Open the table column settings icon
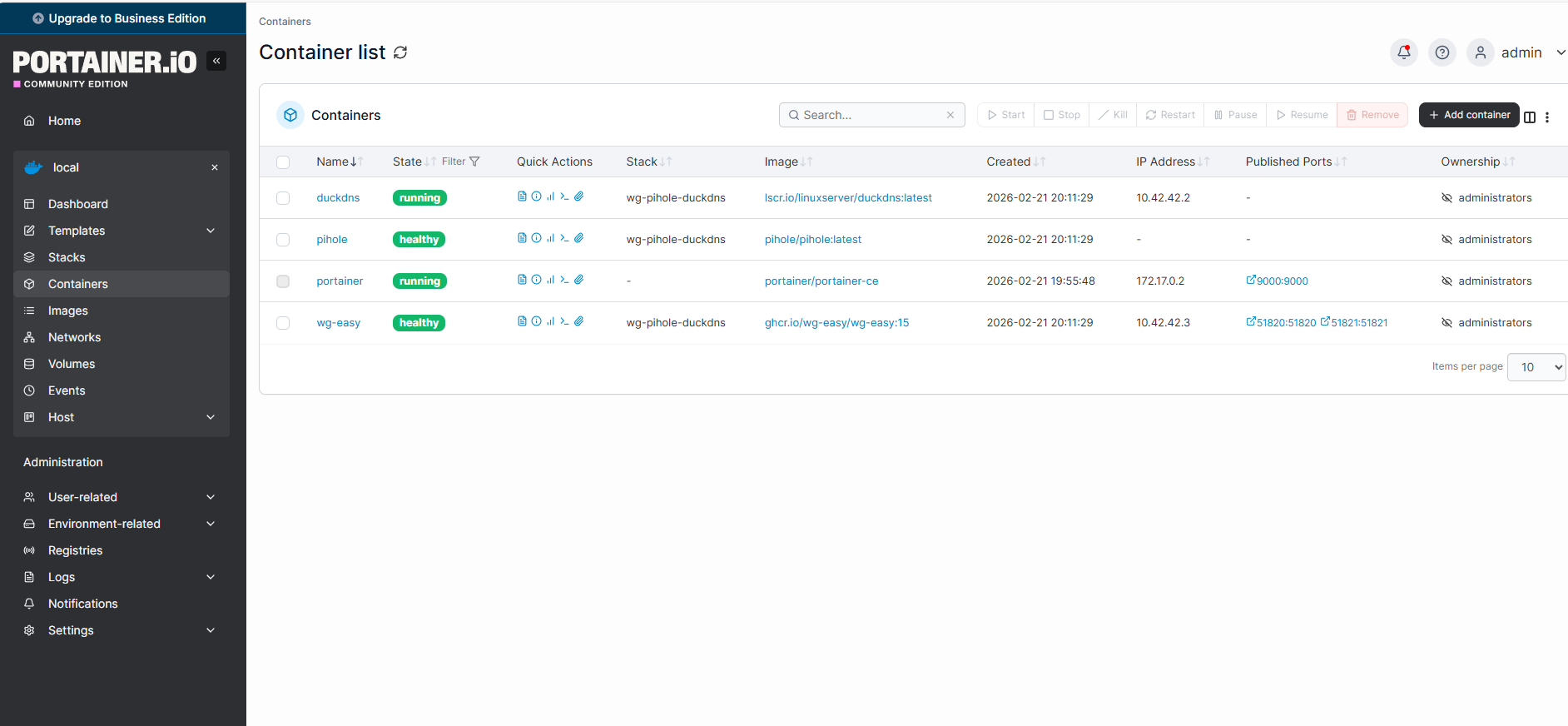Image resolution: width=1568 pixels, height=726 pixels. 1530,117
